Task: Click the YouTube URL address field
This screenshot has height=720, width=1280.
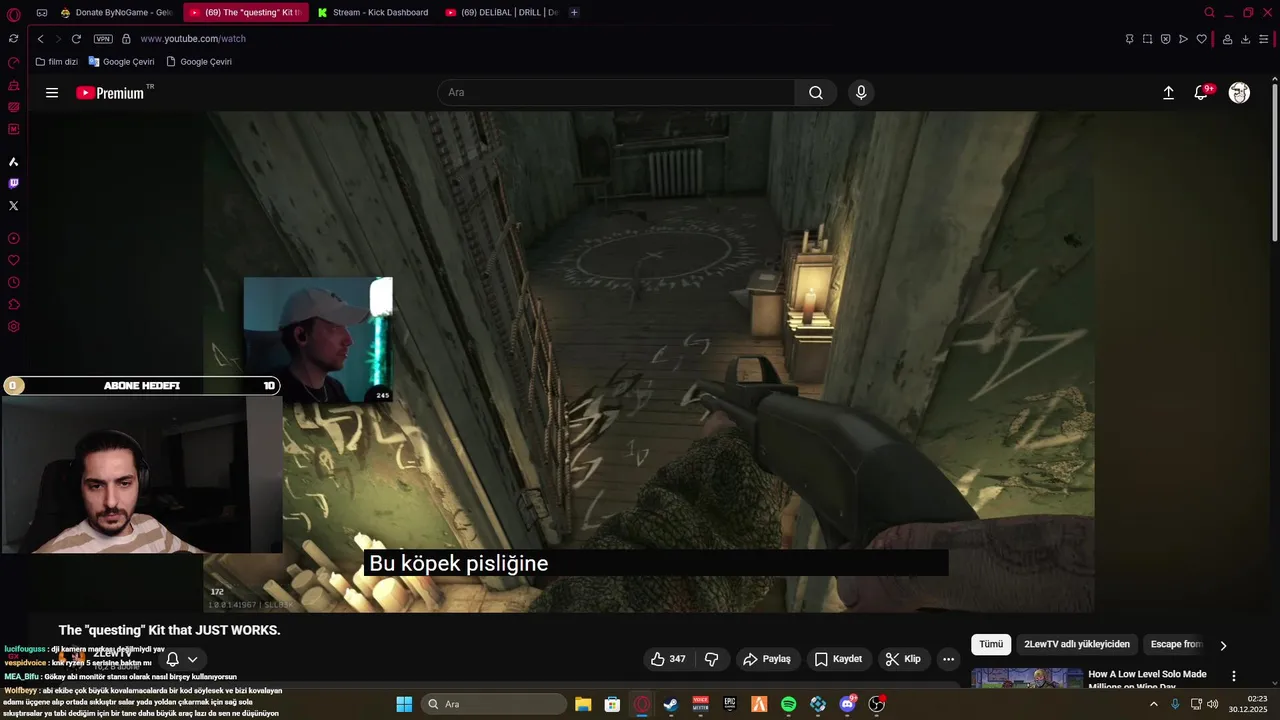Action: [193, 39]
